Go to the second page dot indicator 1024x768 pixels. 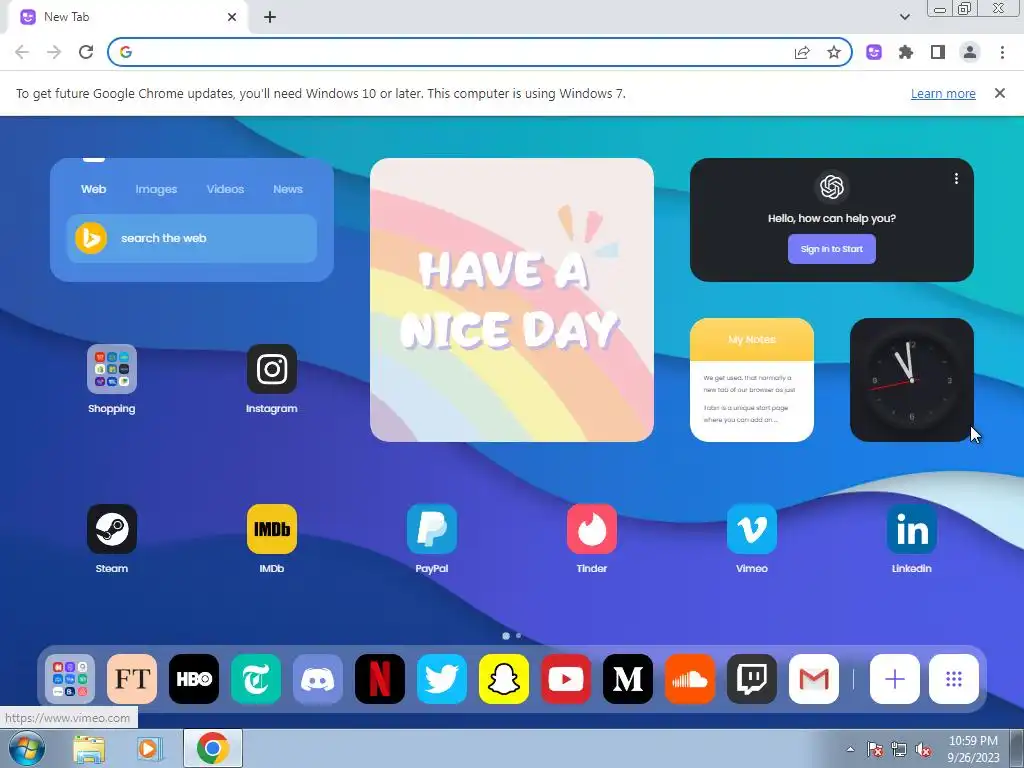pyautogui.click(x=519, y=635)
